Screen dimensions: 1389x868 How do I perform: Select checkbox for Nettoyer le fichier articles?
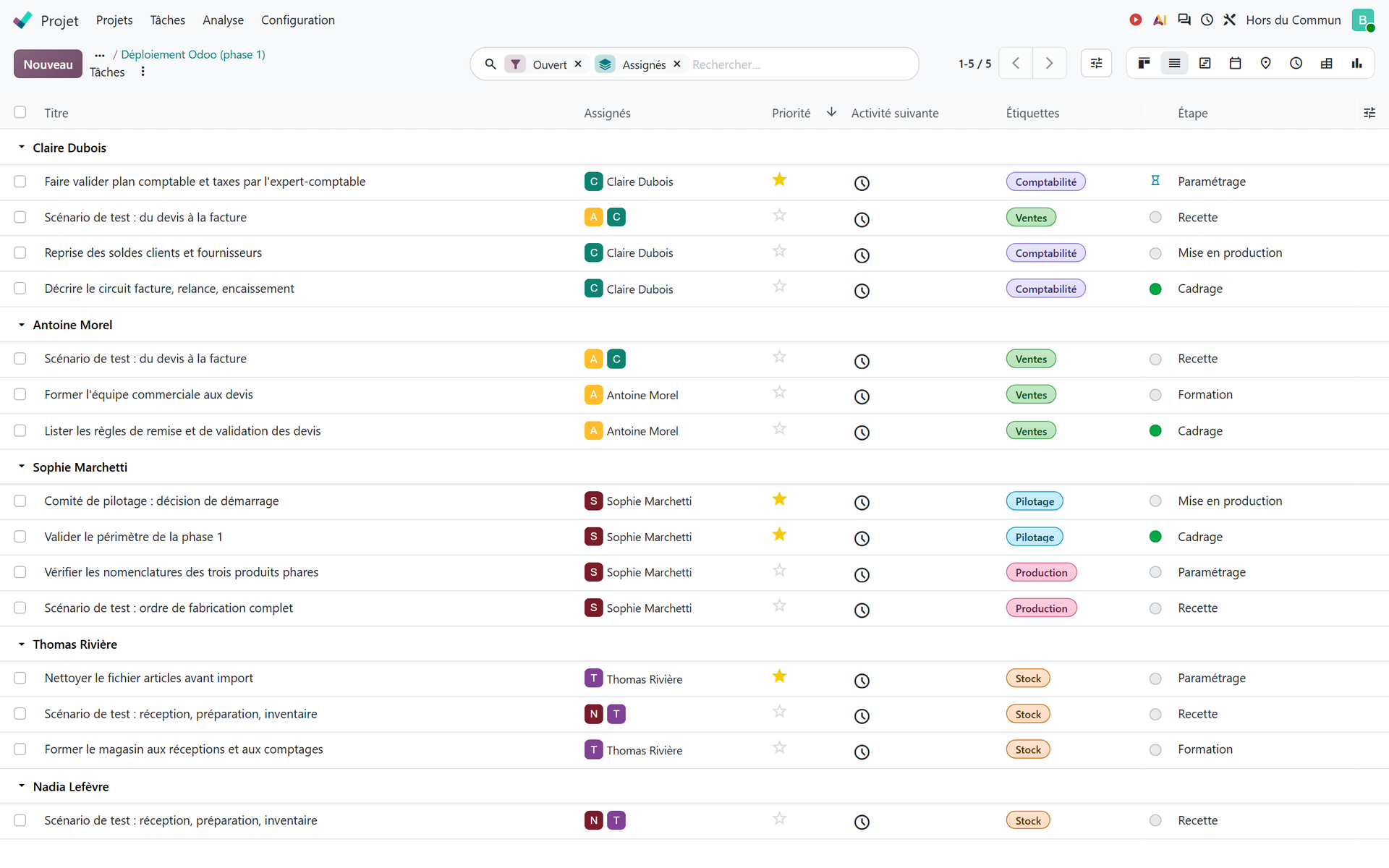20,678
